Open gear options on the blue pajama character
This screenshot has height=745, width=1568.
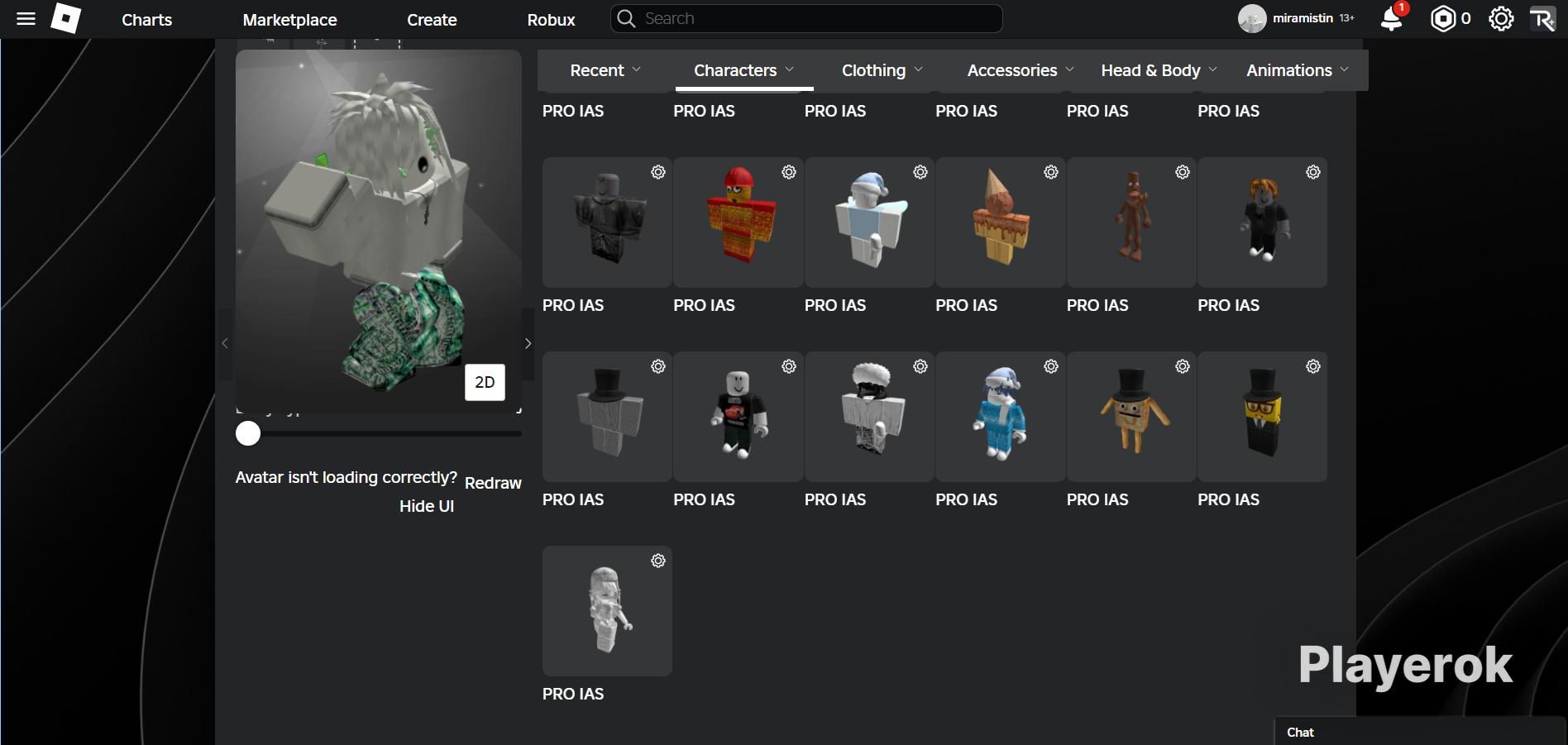point(1051,366)
